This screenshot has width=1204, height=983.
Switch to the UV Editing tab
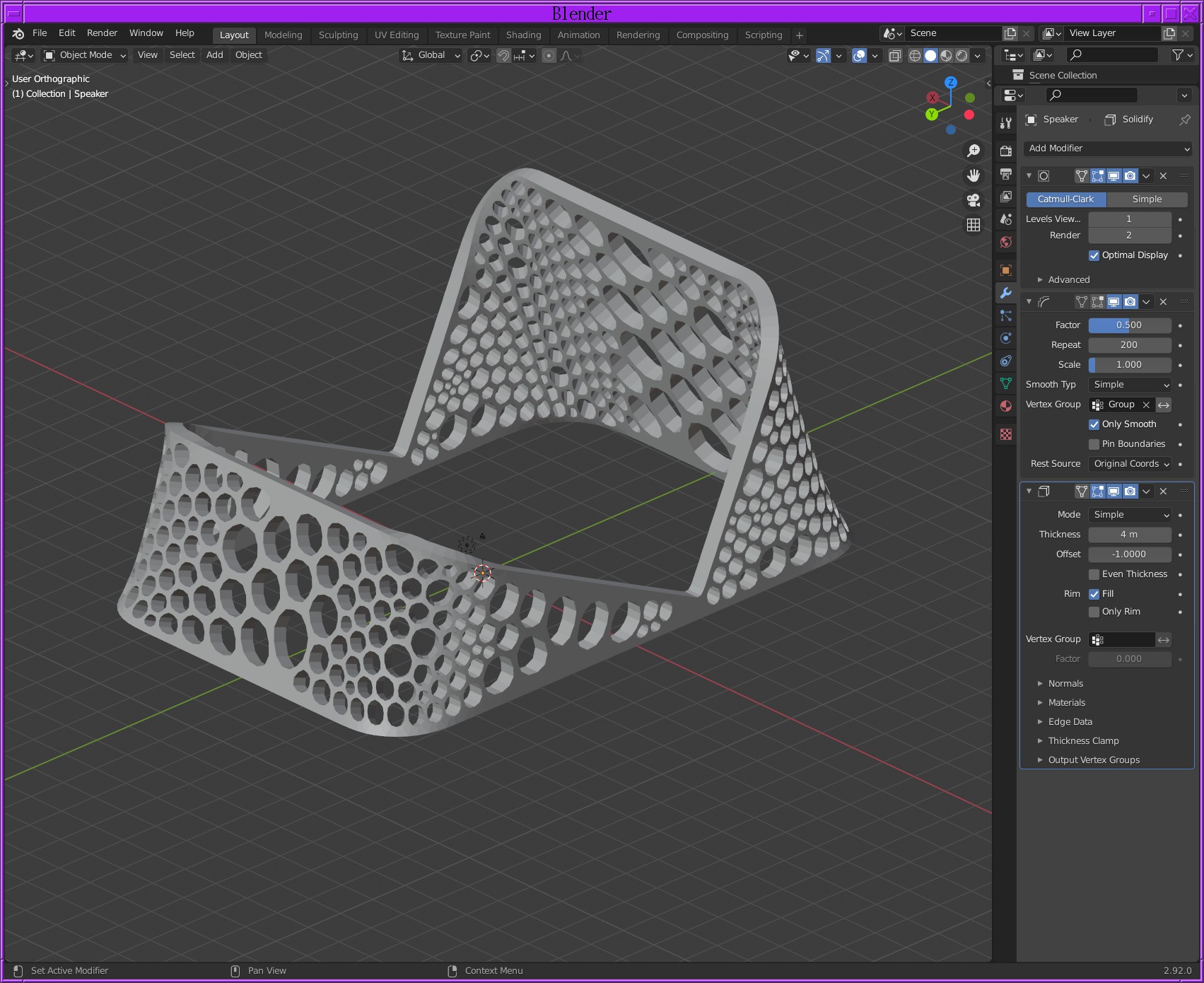click(x=397, y=35)
